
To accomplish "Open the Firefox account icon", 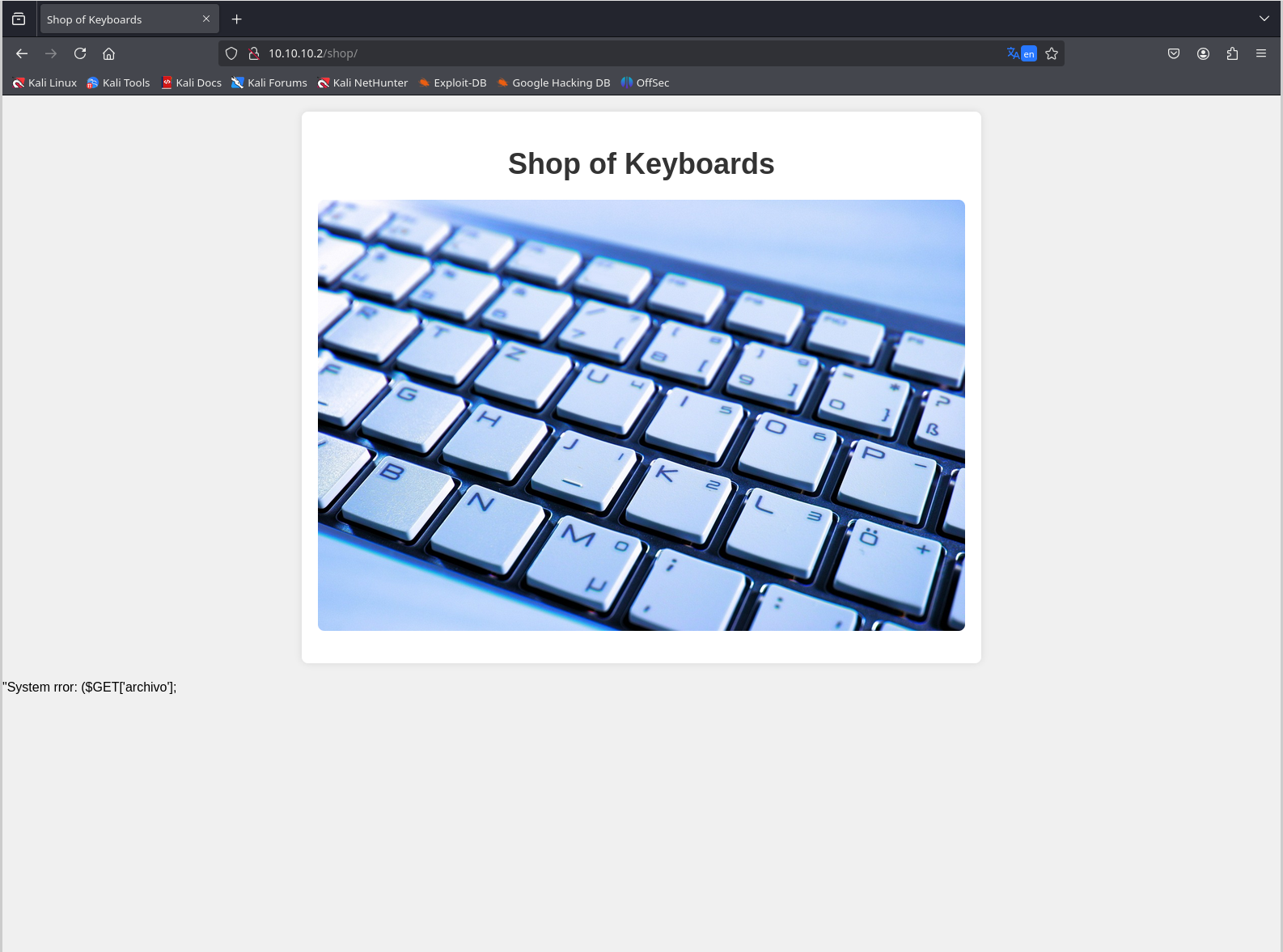I will pyautogui.click(x=1203, y=53).
